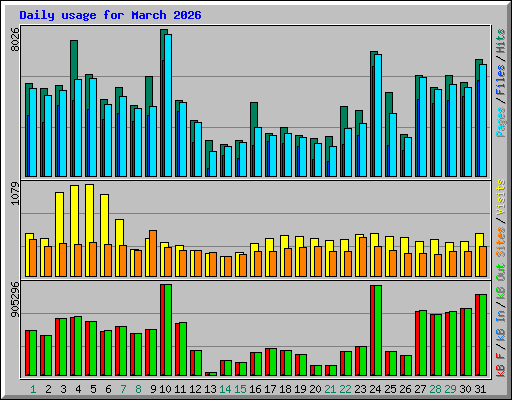Click the 'kB F' legend label
The height and width of the screenshot is (400, 512).
coord(500,365)
